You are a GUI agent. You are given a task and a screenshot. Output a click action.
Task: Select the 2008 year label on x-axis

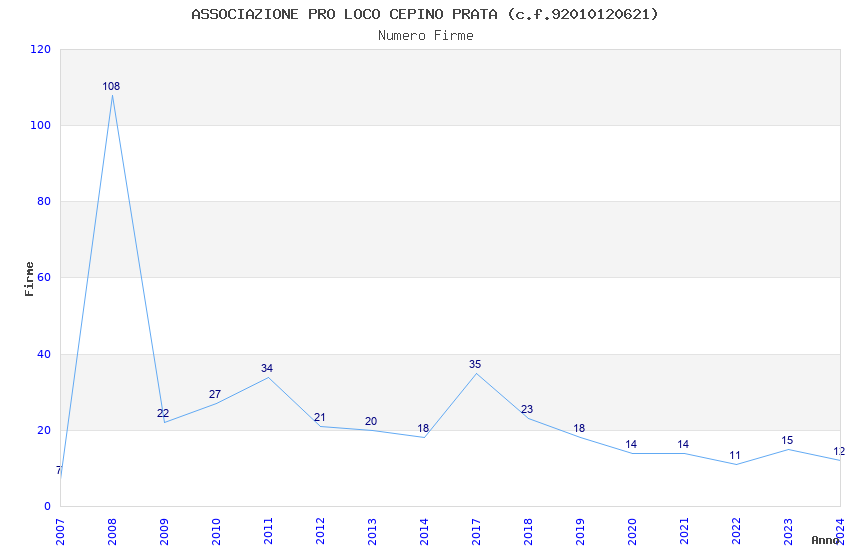(x=112, y=532)
